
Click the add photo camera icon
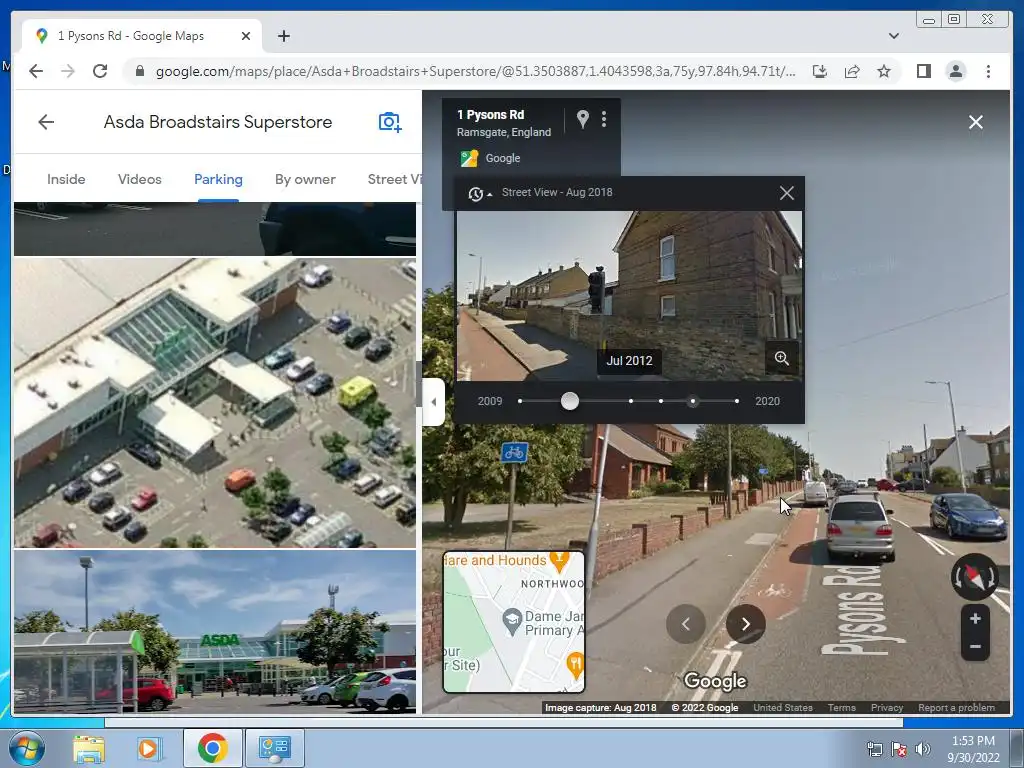tap(390, 121)
